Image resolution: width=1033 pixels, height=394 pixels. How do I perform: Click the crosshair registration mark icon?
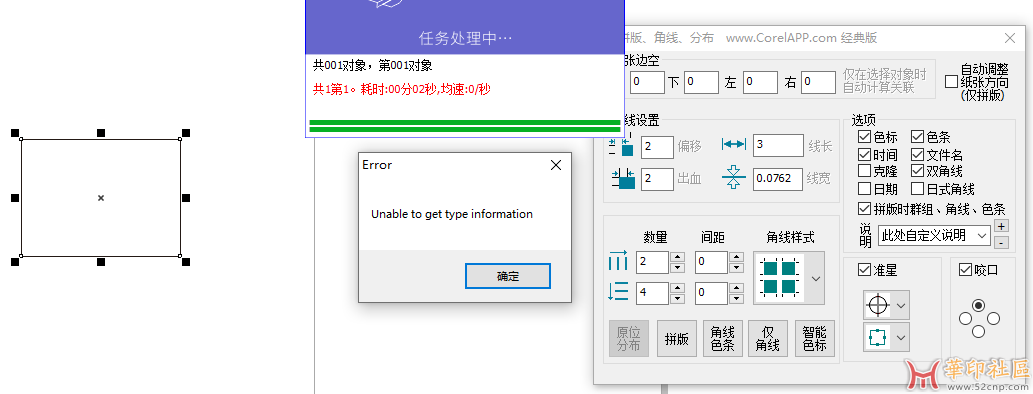point(879,305)
